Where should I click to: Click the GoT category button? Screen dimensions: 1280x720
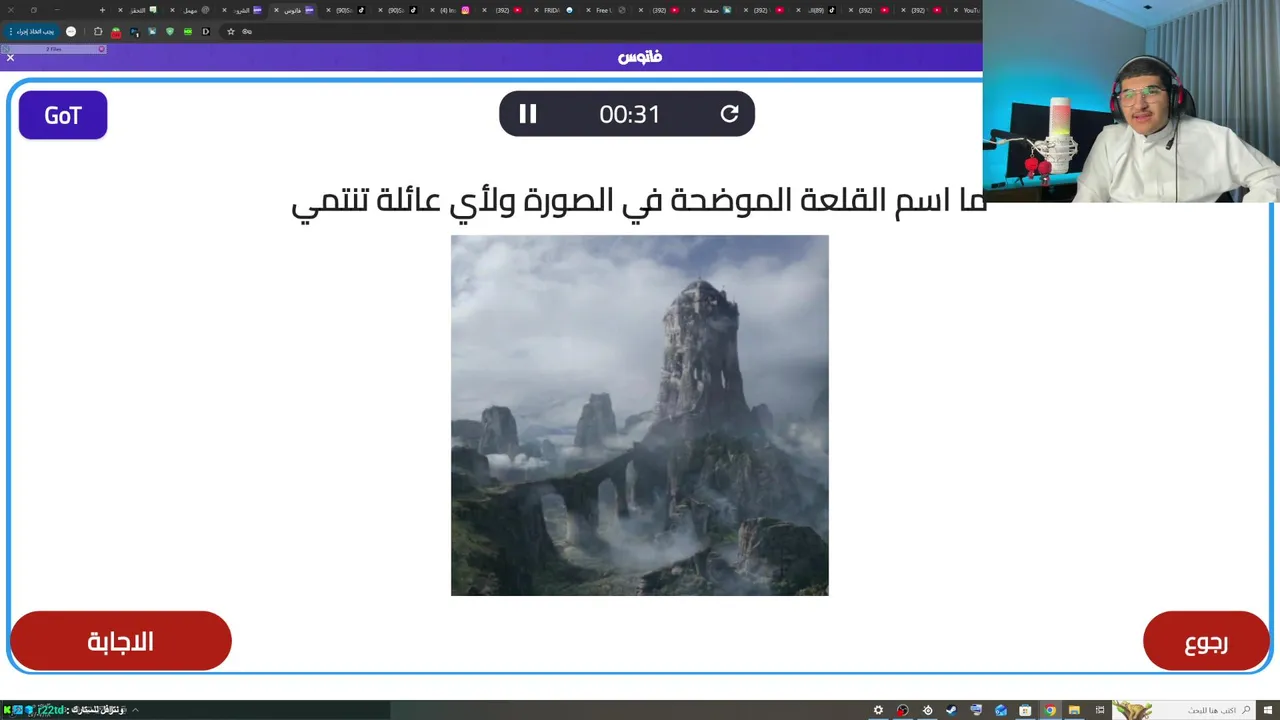click(x=63, y=115)
